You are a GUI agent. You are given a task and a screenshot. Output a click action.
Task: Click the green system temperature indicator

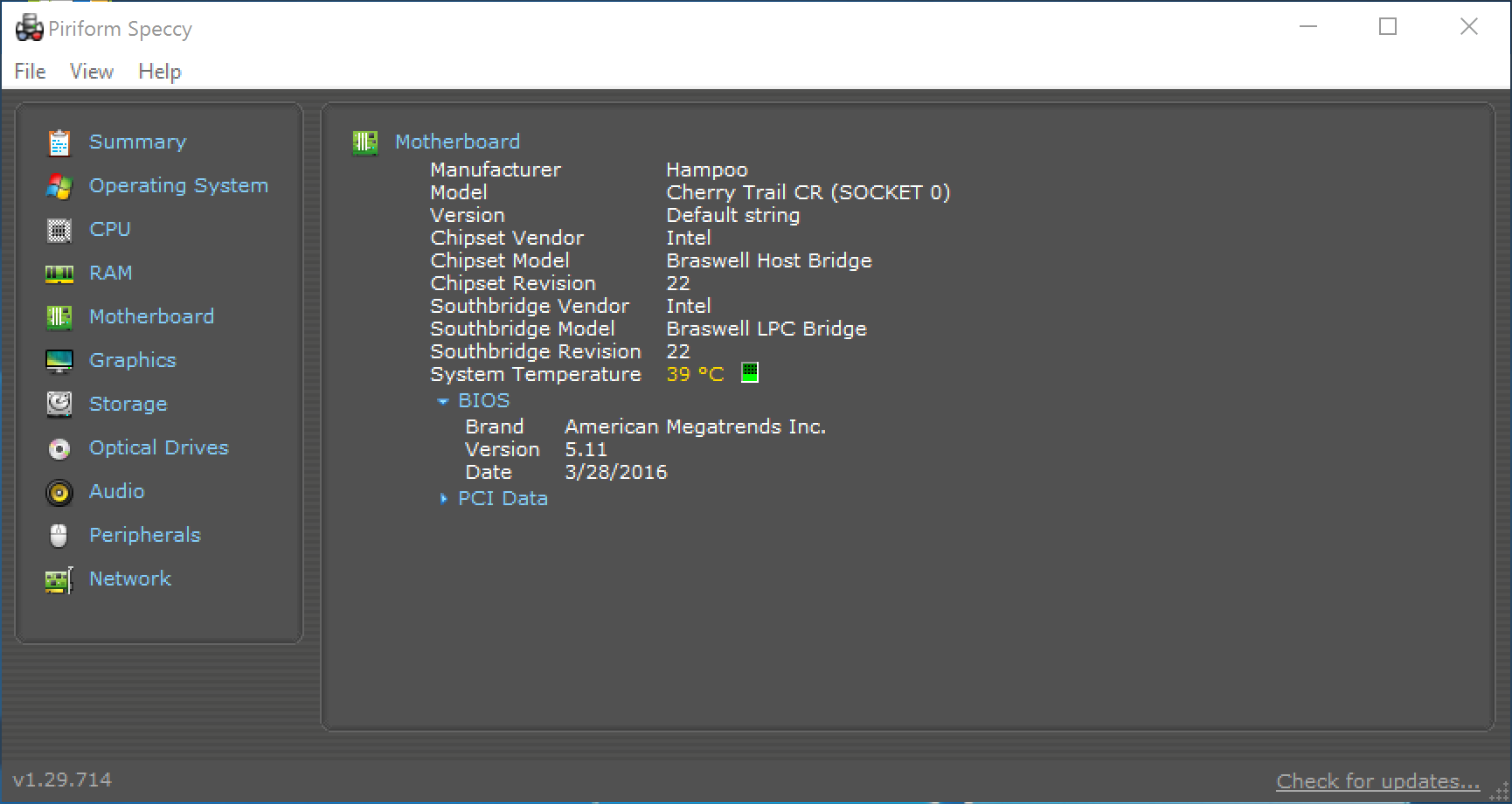point(749,373)
